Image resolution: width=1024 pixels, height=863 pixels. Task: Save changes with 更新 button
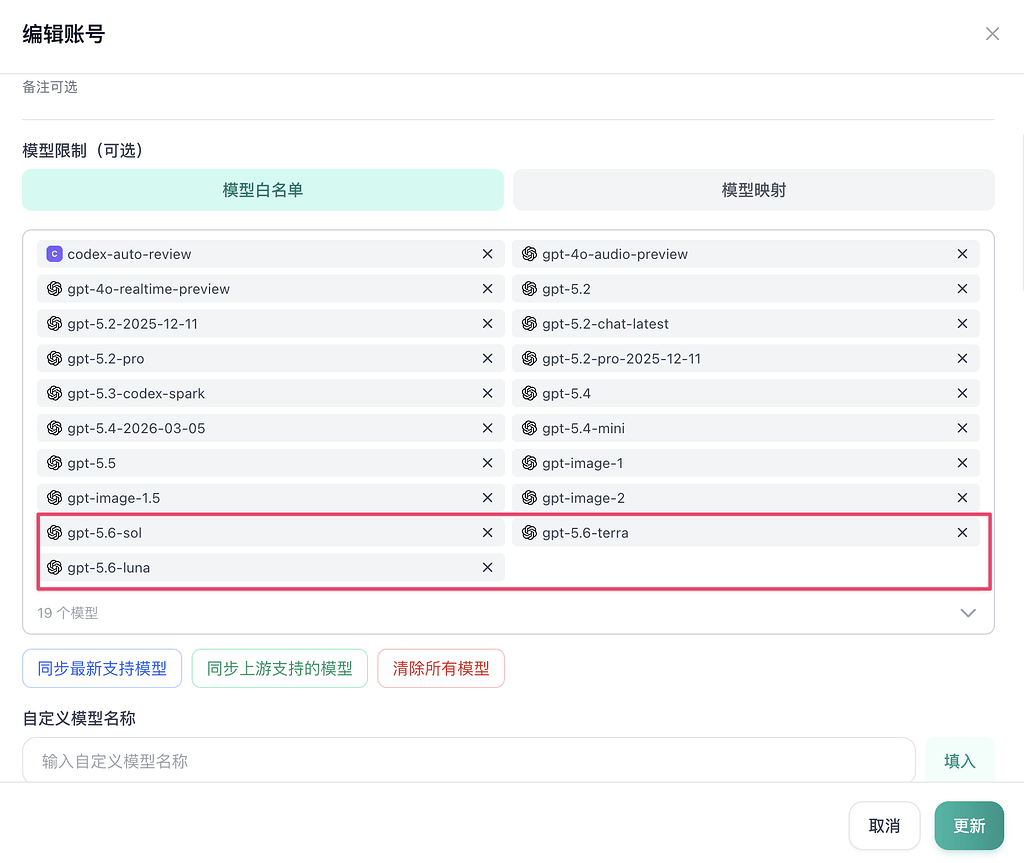tap(969, 826)
